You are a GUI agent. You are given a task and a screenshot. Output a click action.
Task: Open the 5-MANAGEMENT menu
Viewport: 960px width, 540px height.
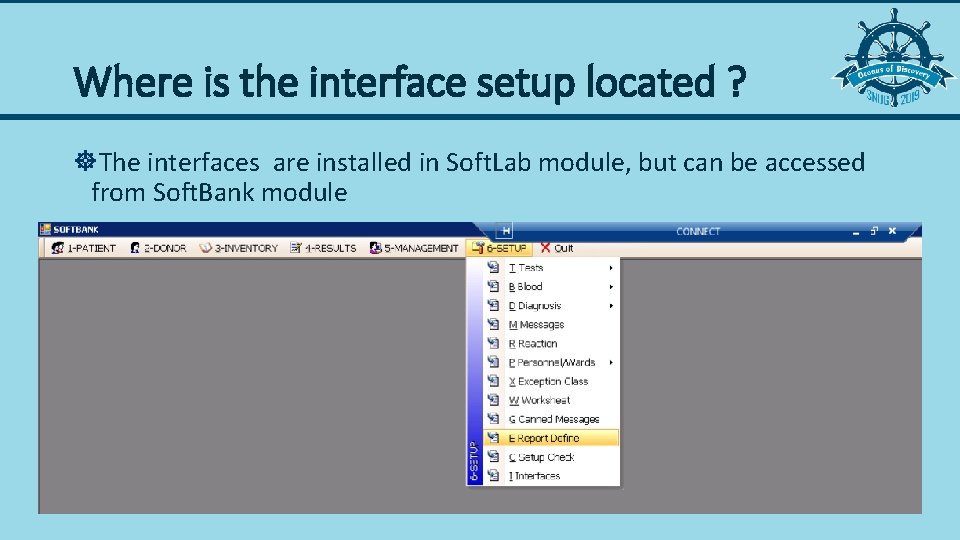click(414, 248)
